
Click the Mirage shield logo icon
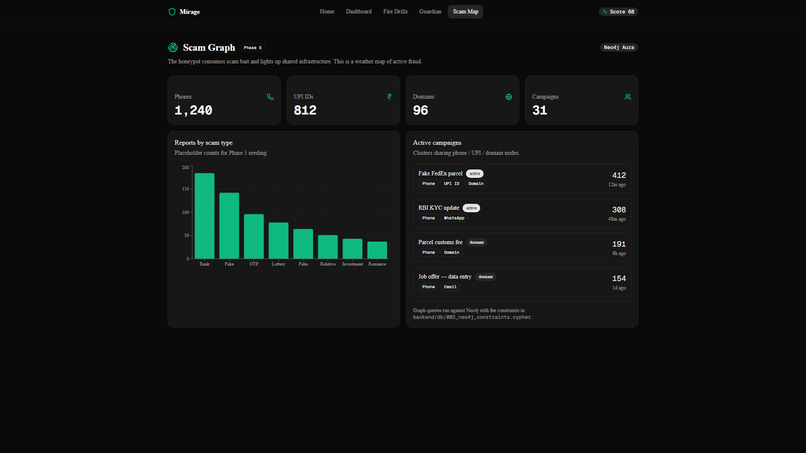click(172, 12)
